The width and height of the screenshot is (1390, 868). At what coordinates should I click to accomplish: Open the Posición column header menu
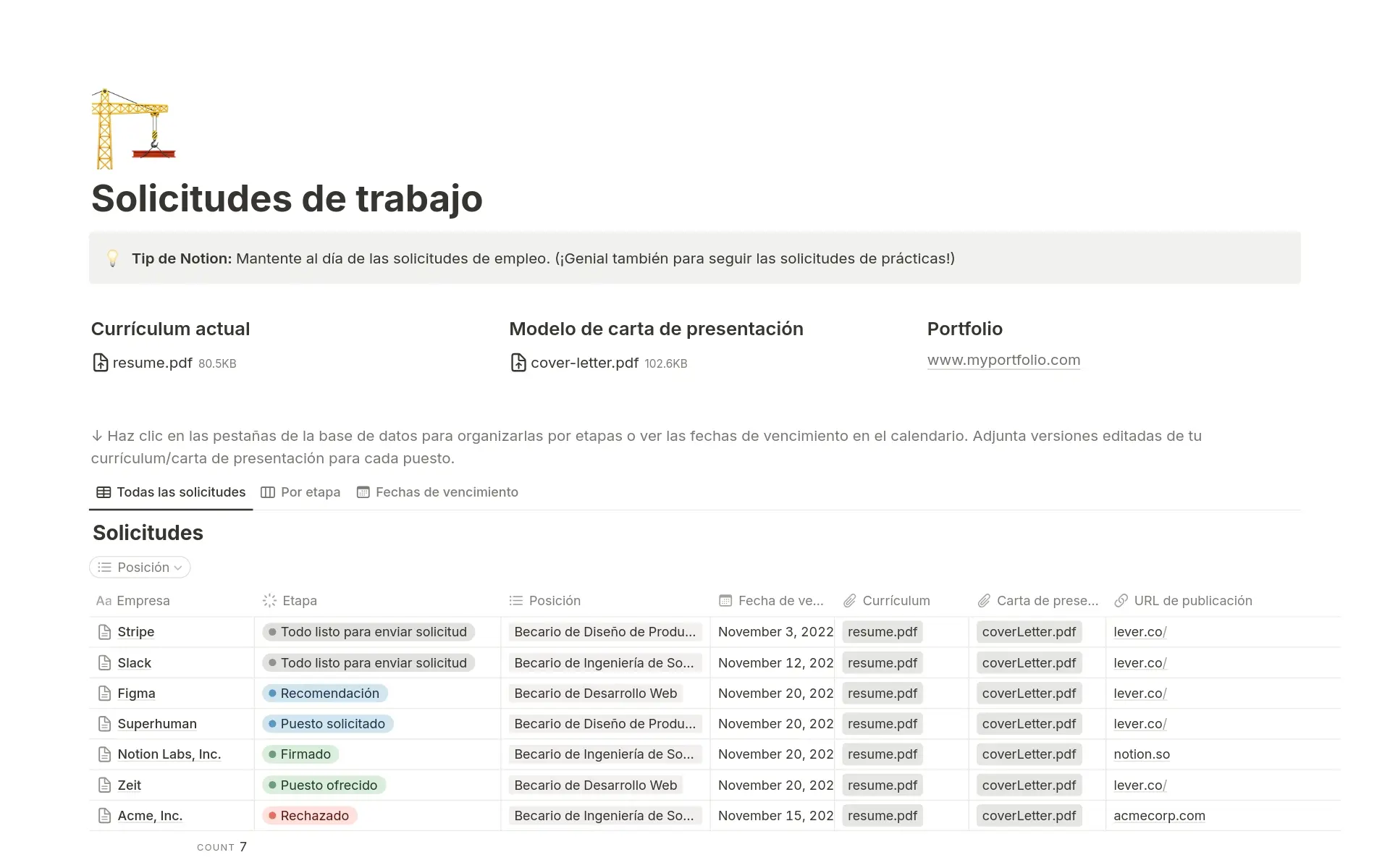point(554,601)
